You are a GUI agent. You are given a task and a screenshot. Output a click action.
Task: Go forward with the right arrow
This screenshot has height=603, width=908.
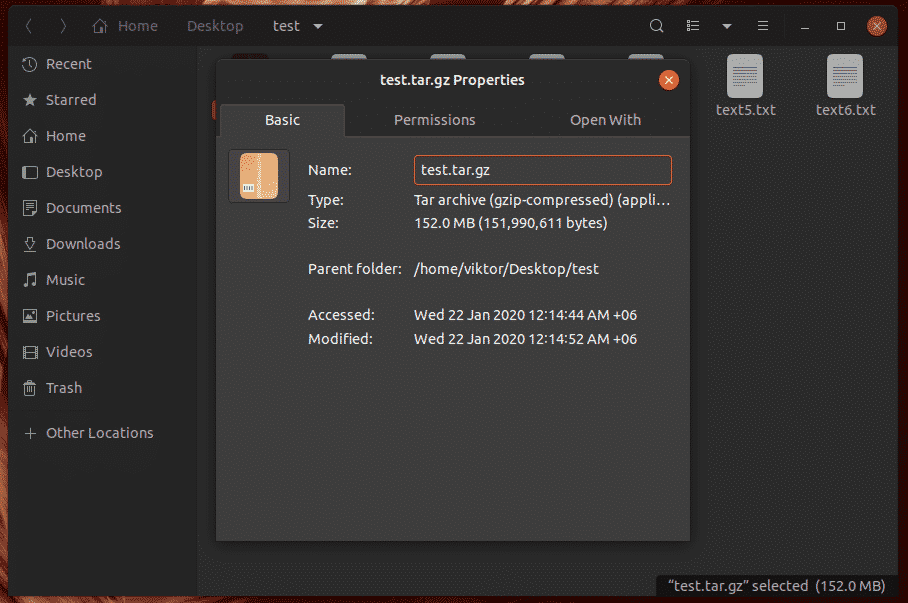(63, 26)
